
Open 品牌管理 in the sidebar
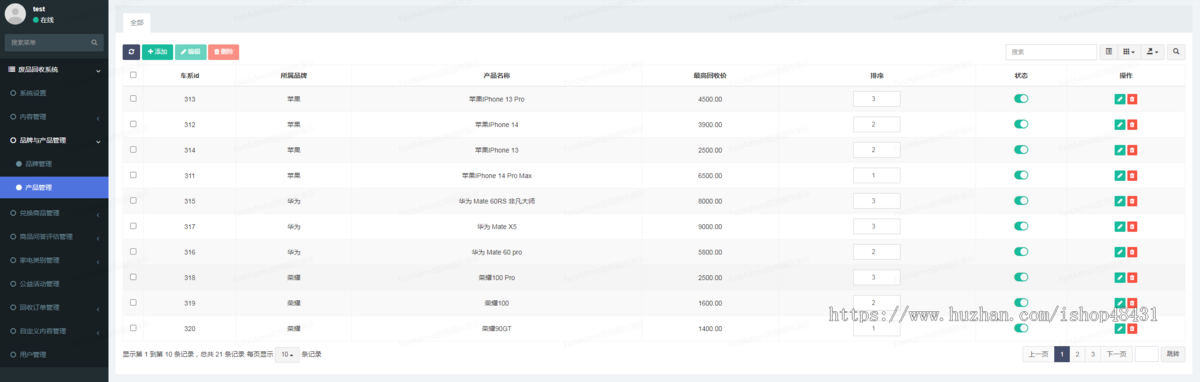54,164
